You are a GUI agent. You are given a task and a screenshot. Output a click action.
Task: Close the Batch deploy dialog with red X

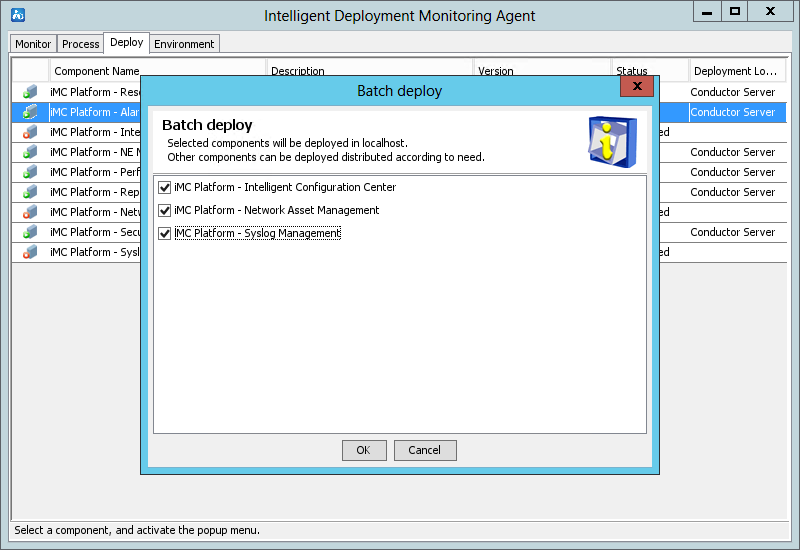click(x=637, y=86)
